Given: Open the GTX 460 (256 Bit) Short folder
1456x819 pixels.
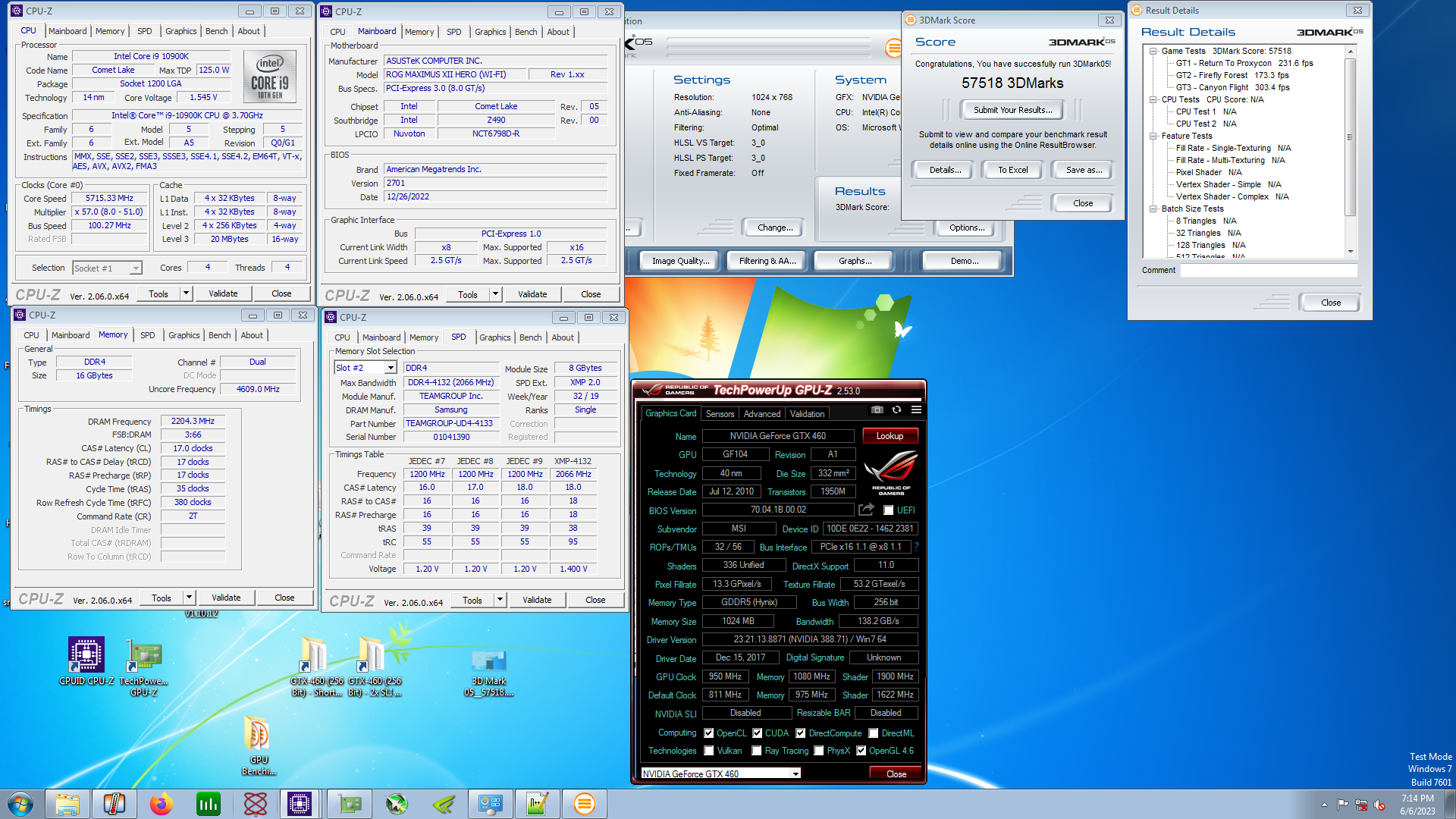Looking at the screenshot, I should coord(316,667).
